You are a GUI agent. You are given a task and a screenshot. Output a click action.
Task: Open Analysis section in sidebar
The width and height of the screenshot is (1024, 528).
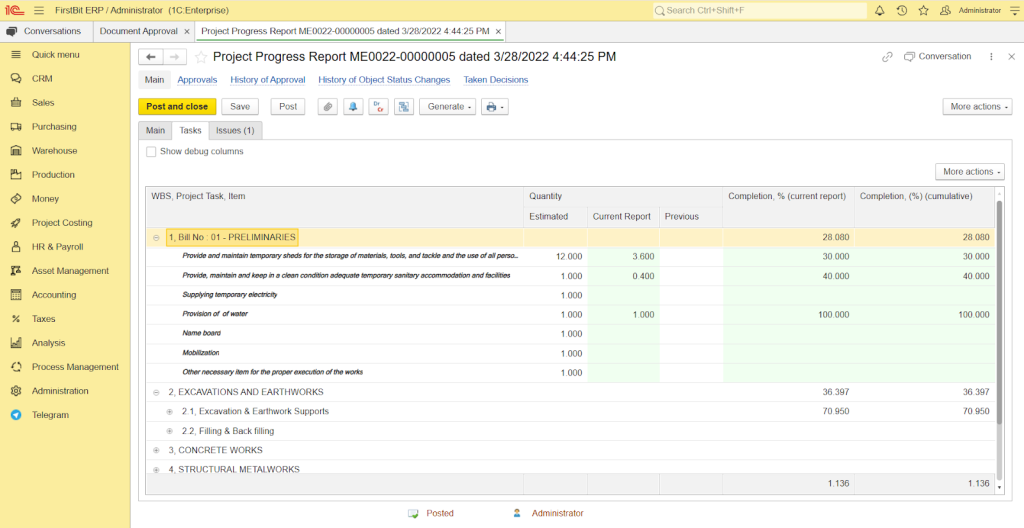click(48, 343)
